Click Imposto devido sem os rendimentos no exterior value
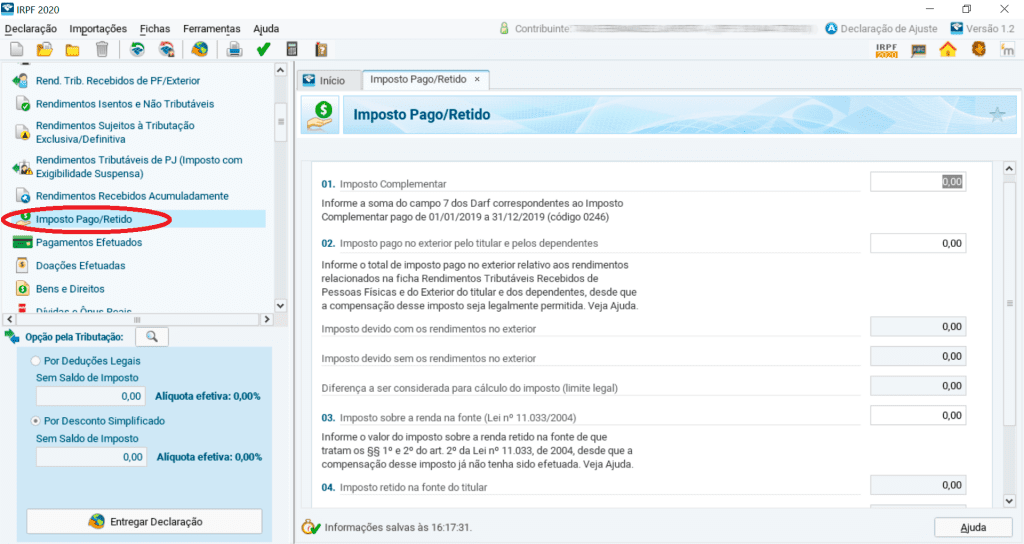Viewport: 1024px width, 544px height. 918,356
